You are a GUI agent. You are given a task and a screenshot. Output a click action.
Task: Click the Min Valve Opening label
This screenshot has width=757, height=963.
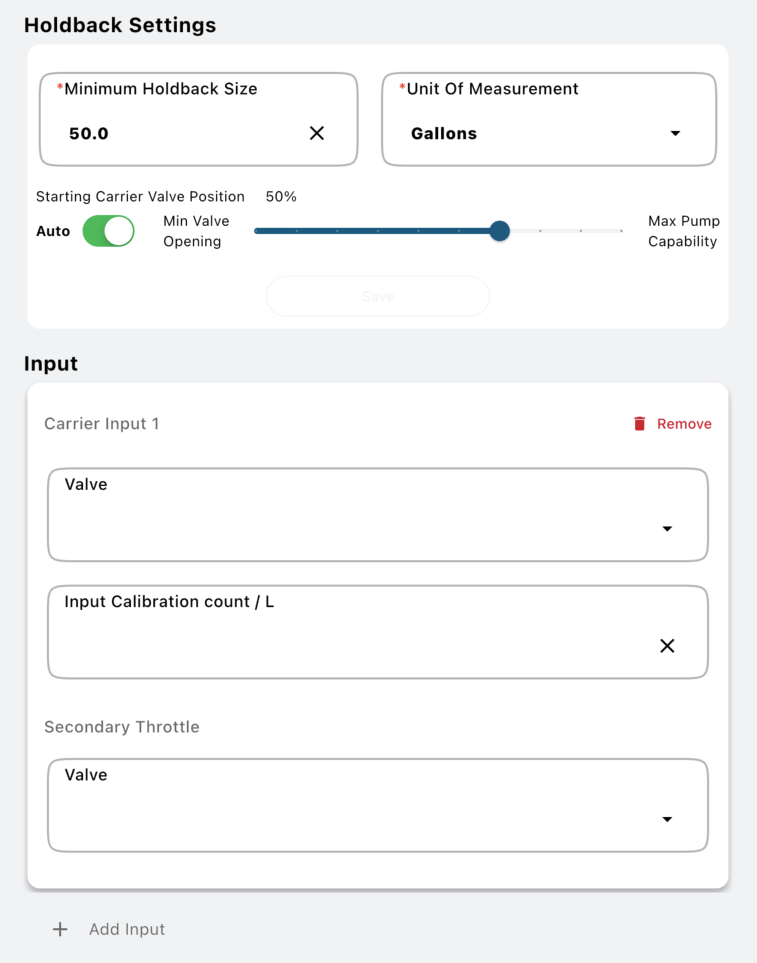[196, 231]
